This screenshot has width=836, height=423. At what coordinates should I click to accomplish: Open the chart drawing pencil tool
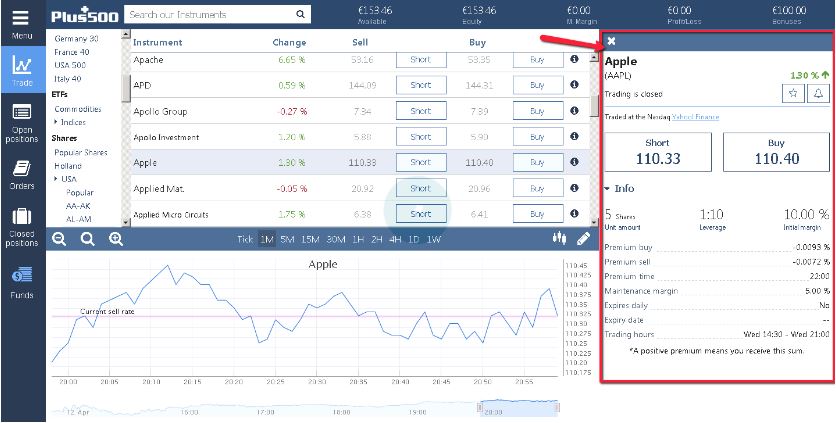click(x=584, y=238)
